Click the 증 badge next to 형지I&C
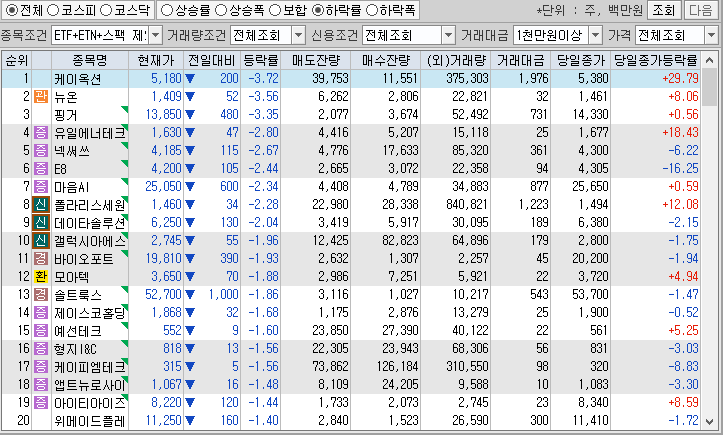 tap(41, 348)
